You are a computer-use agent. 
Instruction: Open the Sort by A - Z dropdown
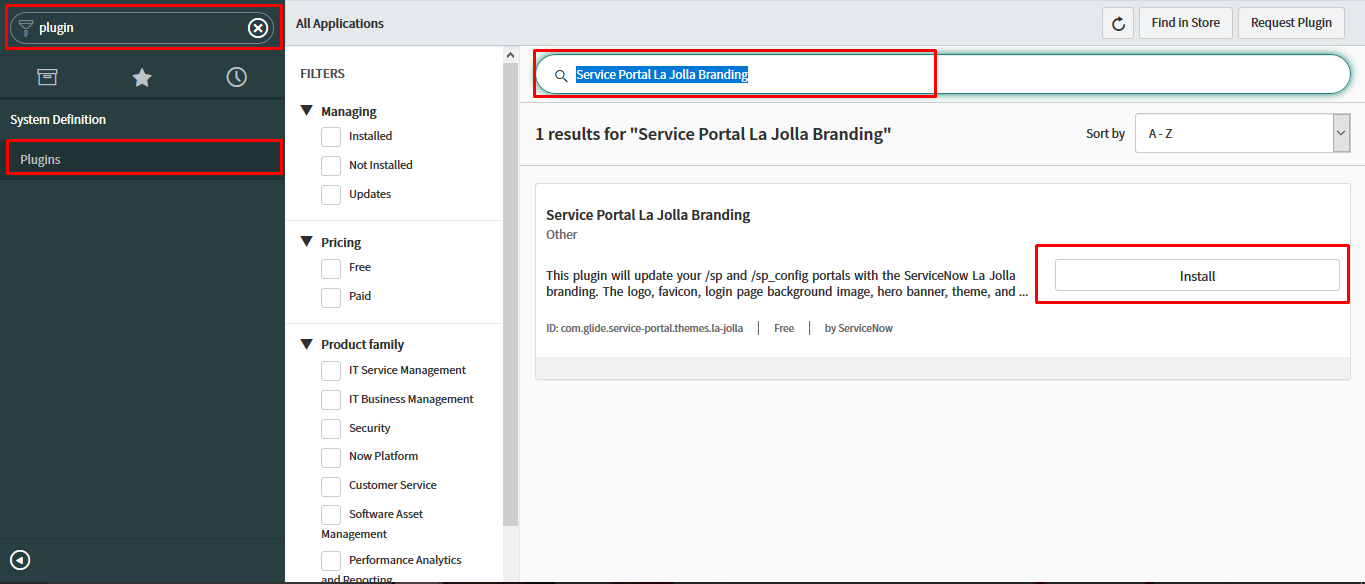1242,133
